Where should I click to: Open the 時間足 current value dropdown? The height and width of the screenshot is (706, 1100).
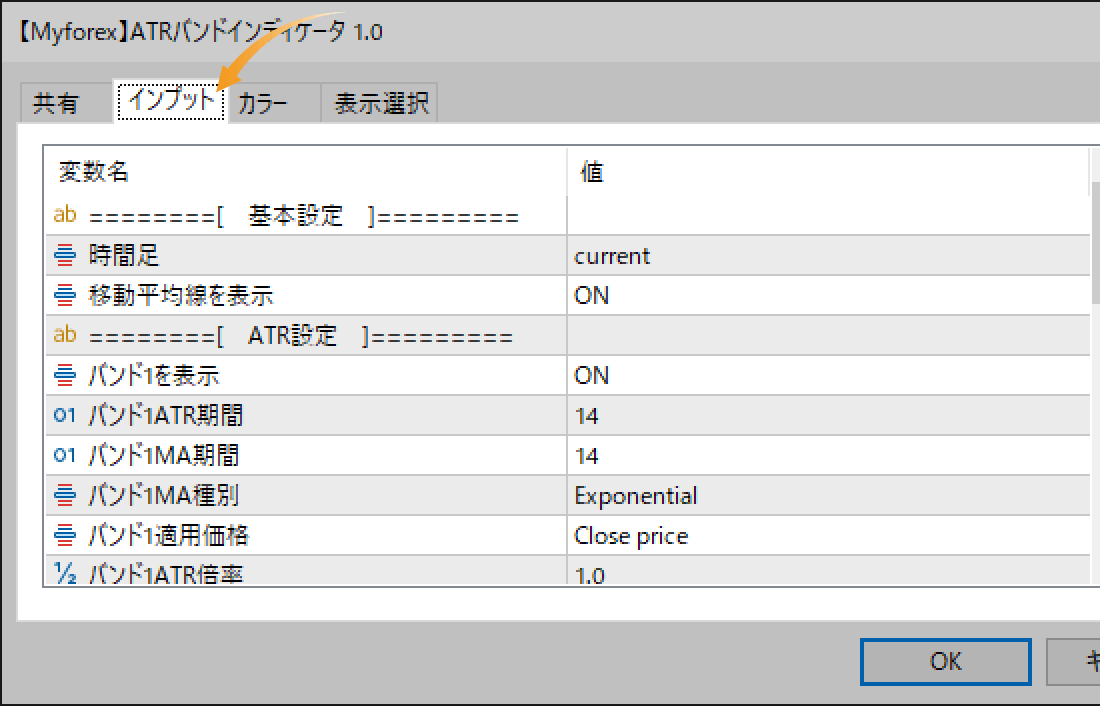tap(700, 254)
